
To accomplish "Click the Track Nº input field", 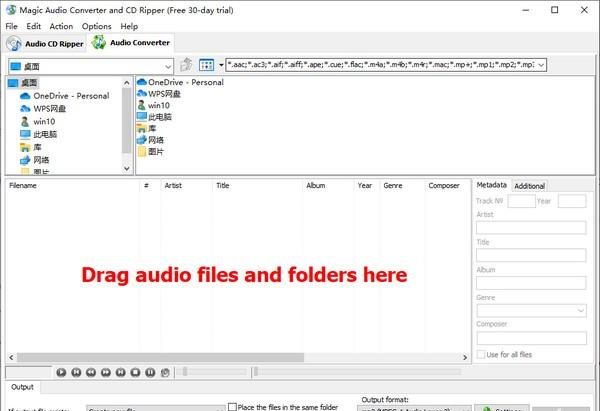I will click(x=522, y=201).
